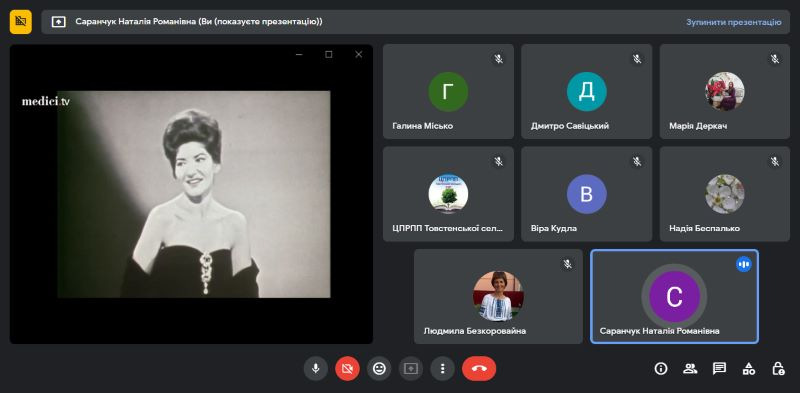Click the name label Надія Беспалько
This screenshot has width=800, height=393.
[x=704, y=228]
